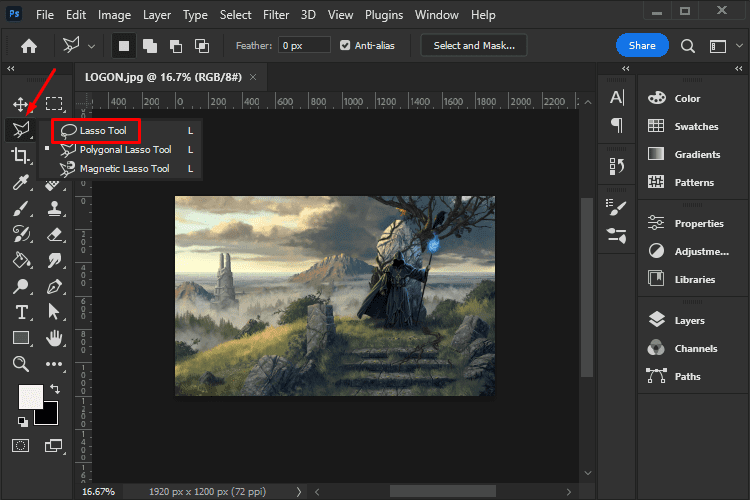Click the Share button
The height and width of the screenshot is (500, 750).
click(x=642, y=45)
